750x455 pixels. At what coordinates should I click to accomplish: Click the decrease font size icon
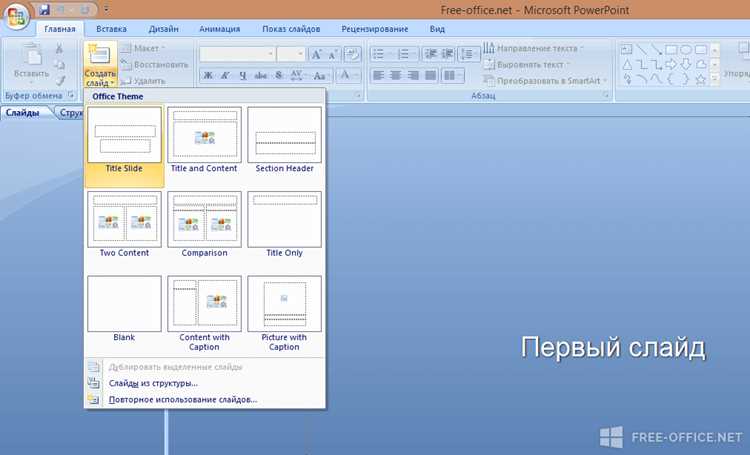[333, 55]
